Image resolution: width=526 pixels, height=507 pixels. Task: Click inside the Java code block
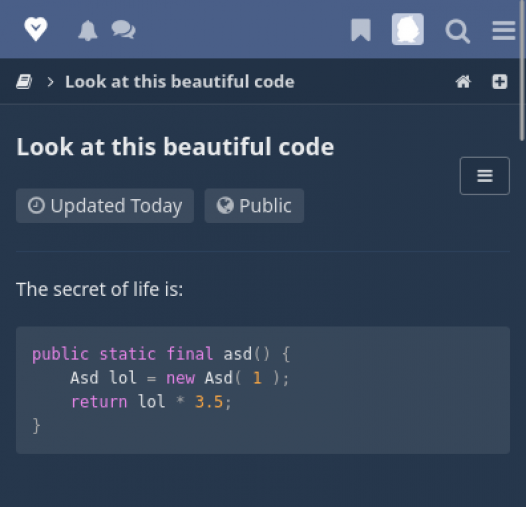click(263, 390)
